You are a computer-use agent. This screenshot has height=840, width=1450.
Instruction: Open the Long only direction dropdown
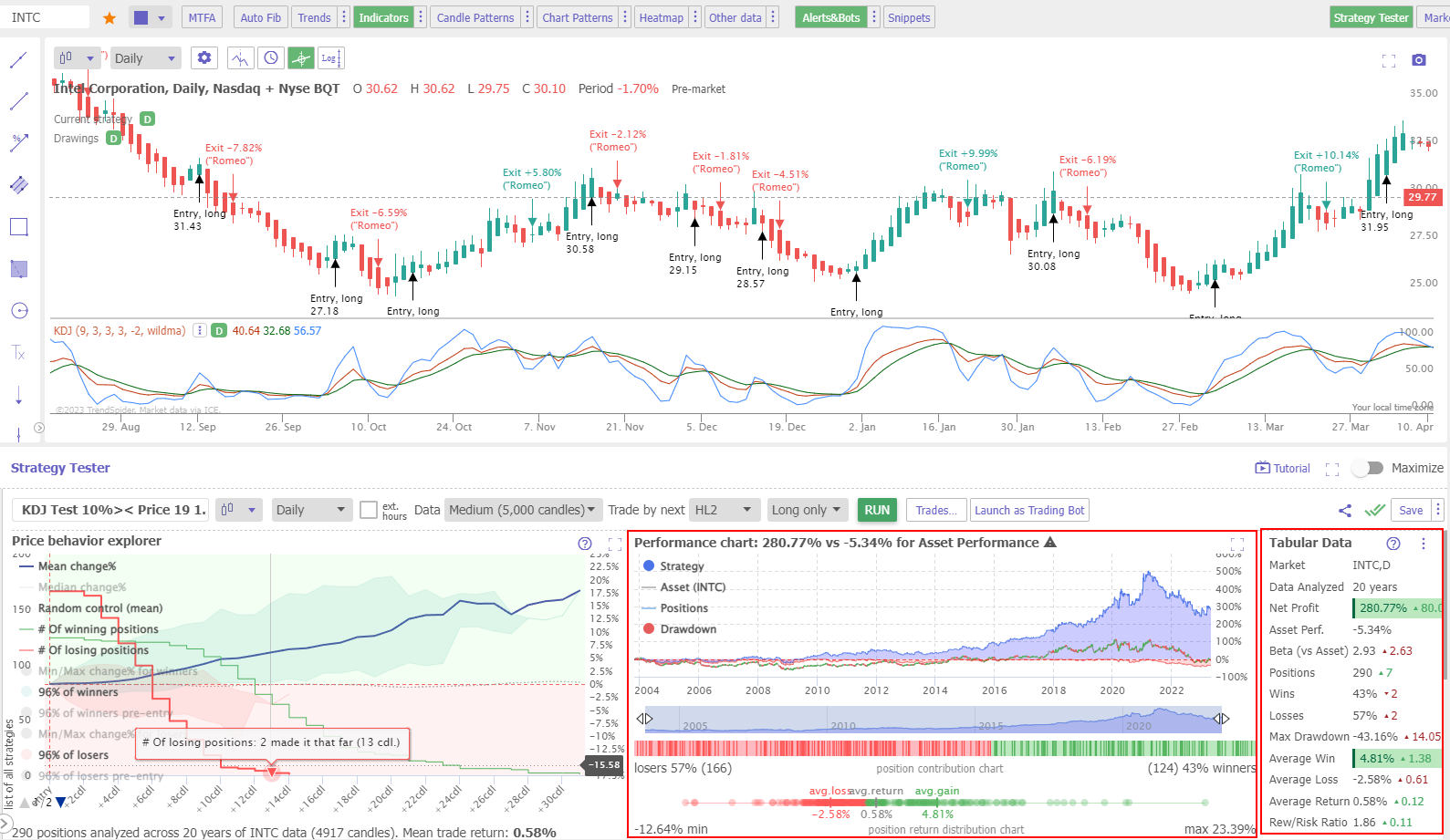[x=807, y=510]
